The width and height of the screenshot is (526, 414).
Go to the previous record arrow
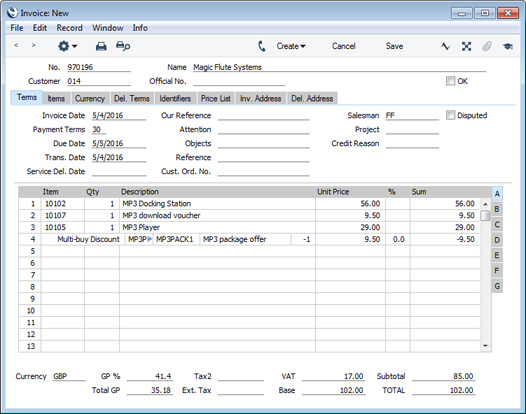16,45
